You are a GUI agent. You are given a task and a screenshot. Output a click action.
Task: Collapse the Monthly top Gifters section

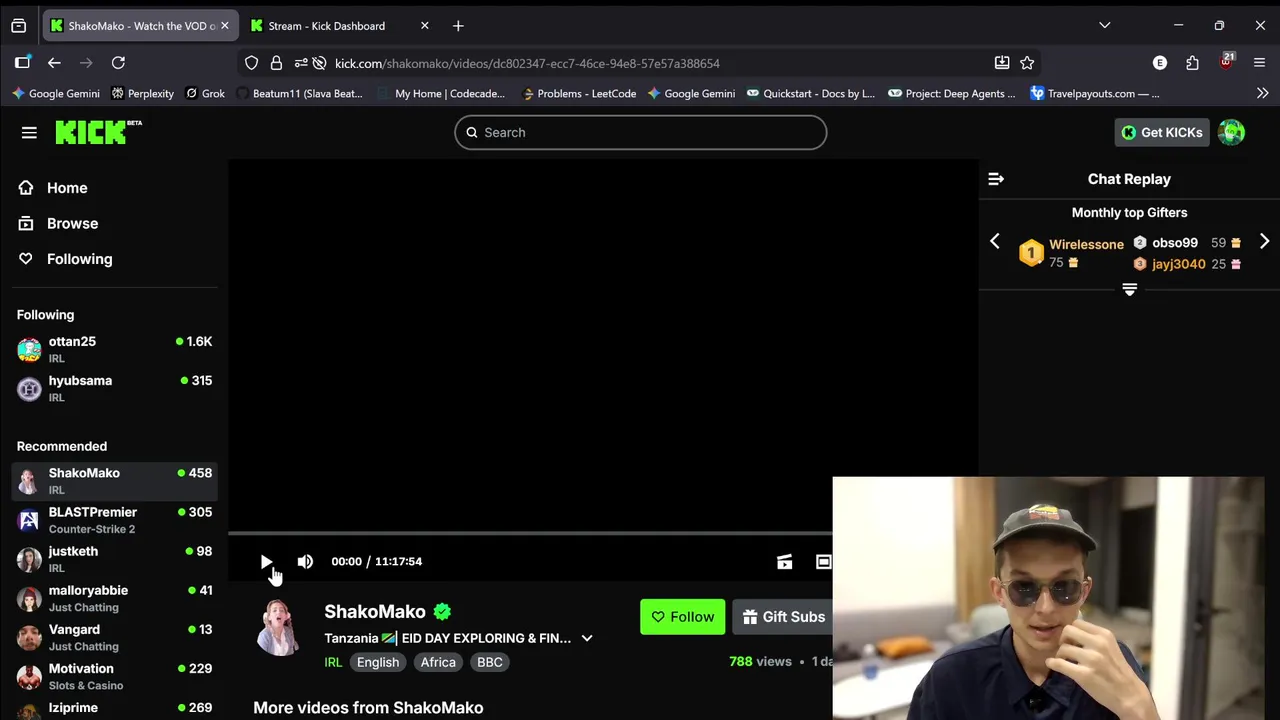(1129, 289)
